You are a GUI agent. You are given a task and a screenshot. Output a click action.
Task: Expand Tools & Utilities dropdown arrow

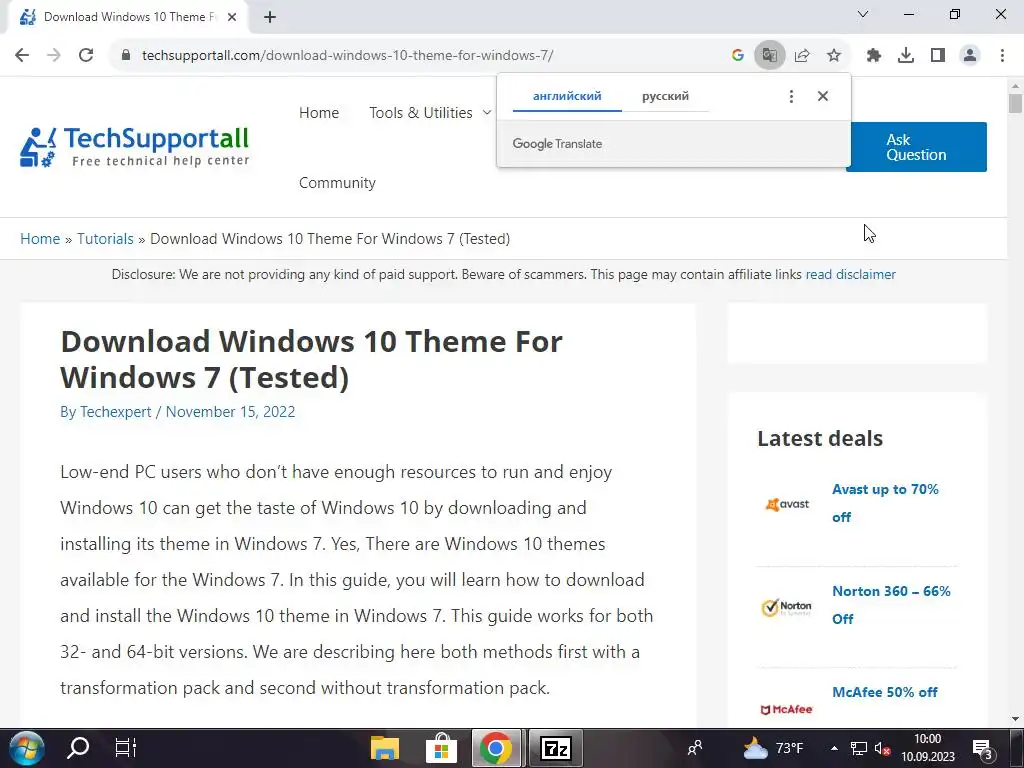pyautogui.click(x=487, y=112)
